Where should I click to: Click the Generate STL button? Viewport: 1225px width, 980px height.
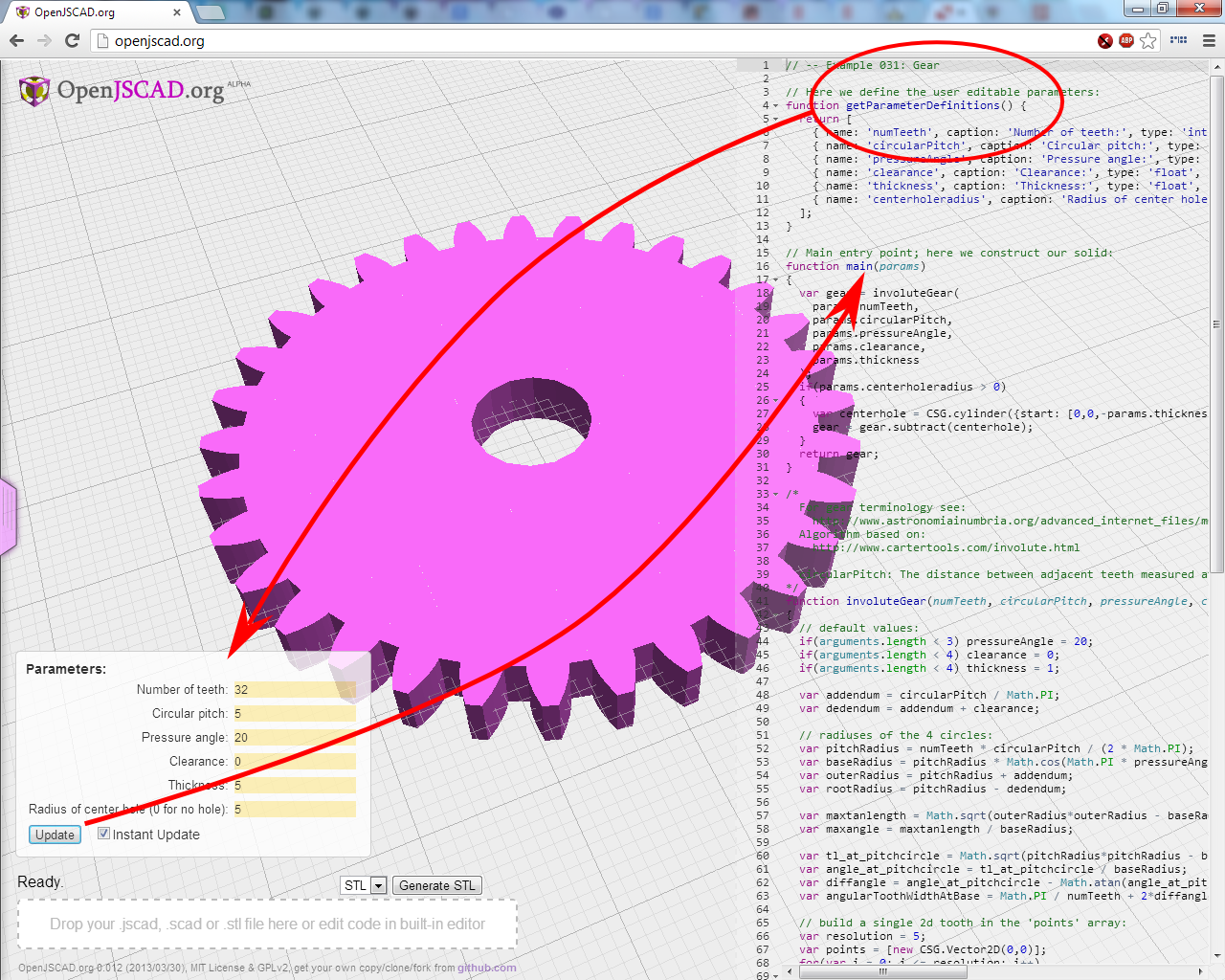tap(436, 885)
